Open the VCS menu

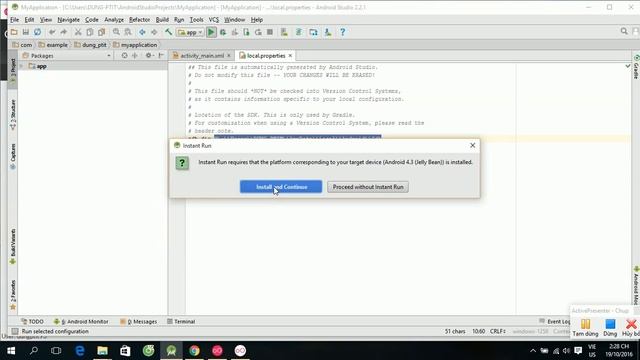[213, 20]
